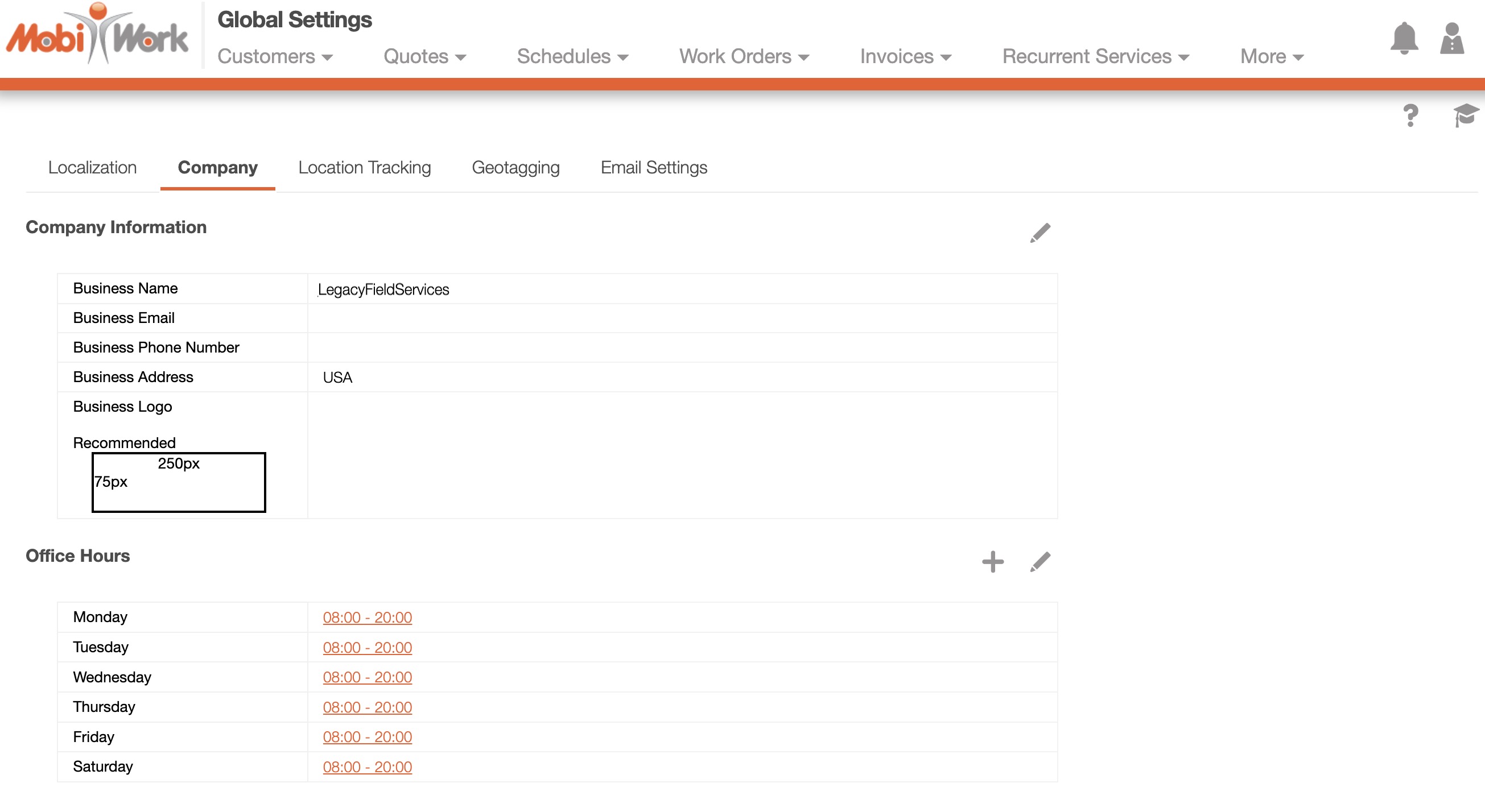This screenshot has width=1485, height=812.
Task: Click the notification bell icon
Action: click(x=1404, y=39)
